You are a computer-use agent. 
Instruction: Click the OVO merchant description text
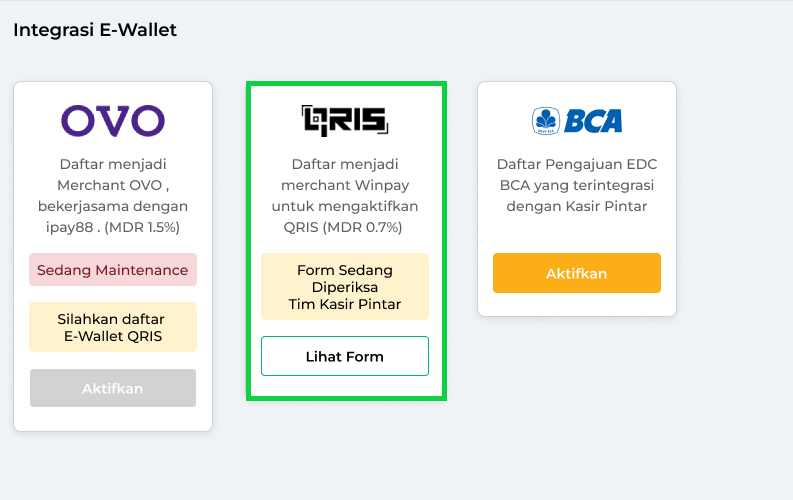coord(113,196)
